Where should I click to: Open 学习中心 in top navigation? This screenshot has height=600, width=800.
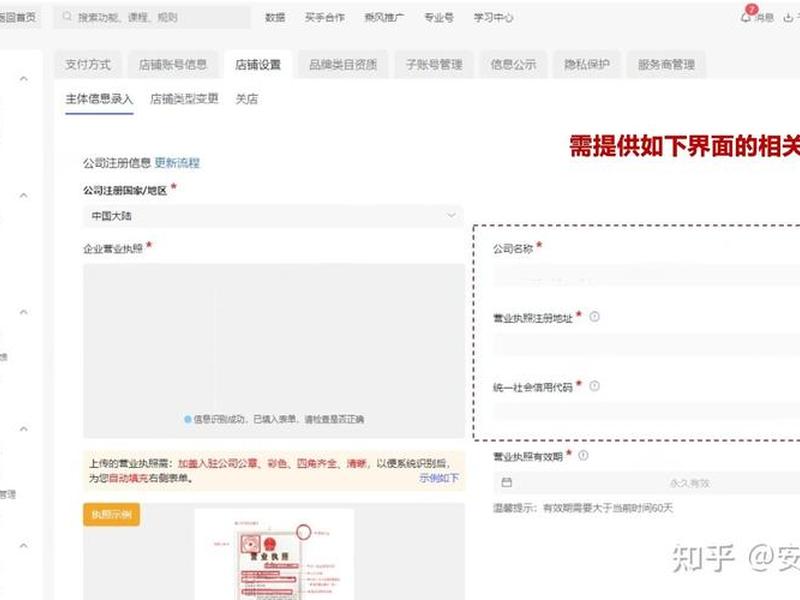tap(493, 17)
